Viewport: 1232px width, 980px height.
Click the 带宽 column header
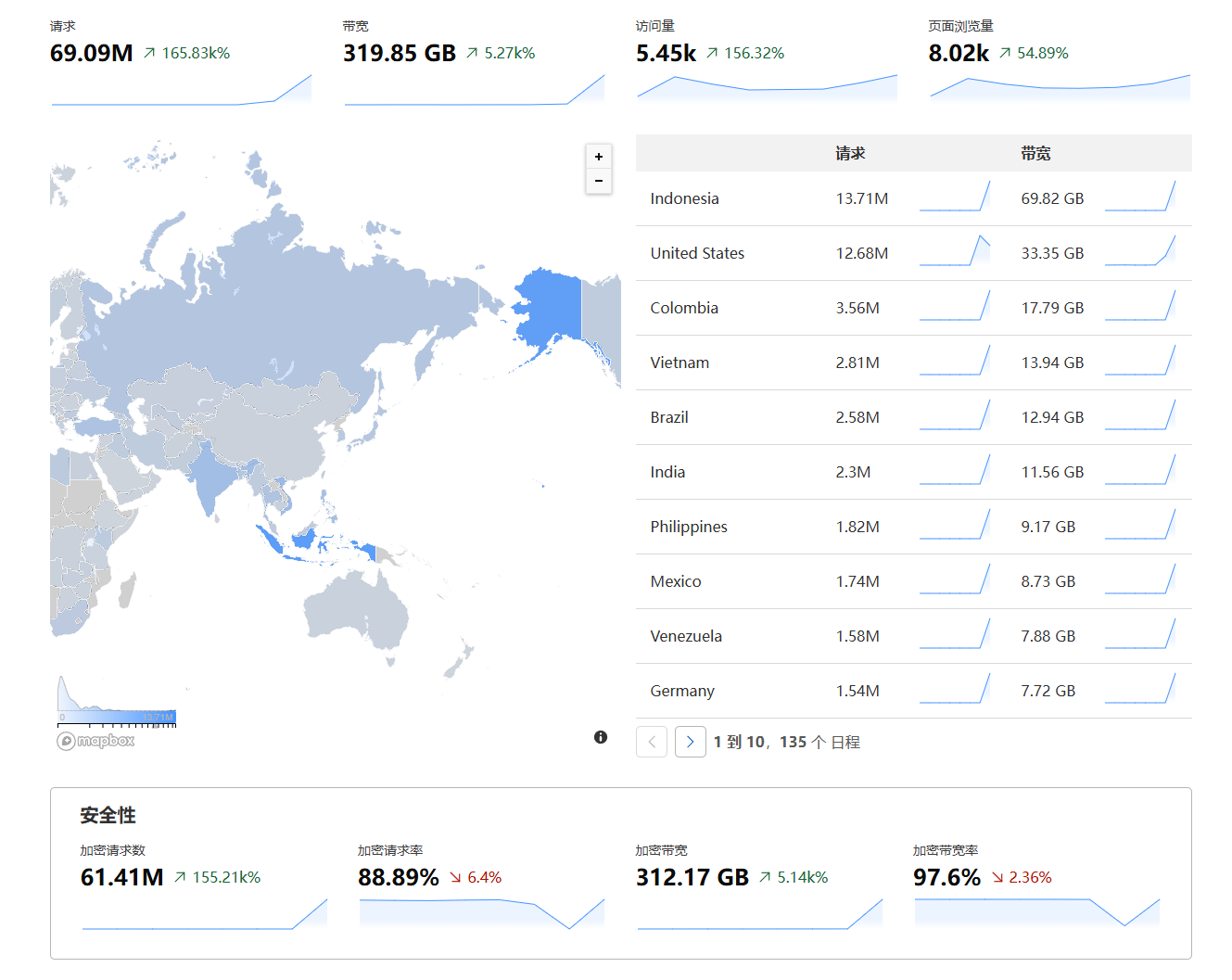(x=1035, y=154)
